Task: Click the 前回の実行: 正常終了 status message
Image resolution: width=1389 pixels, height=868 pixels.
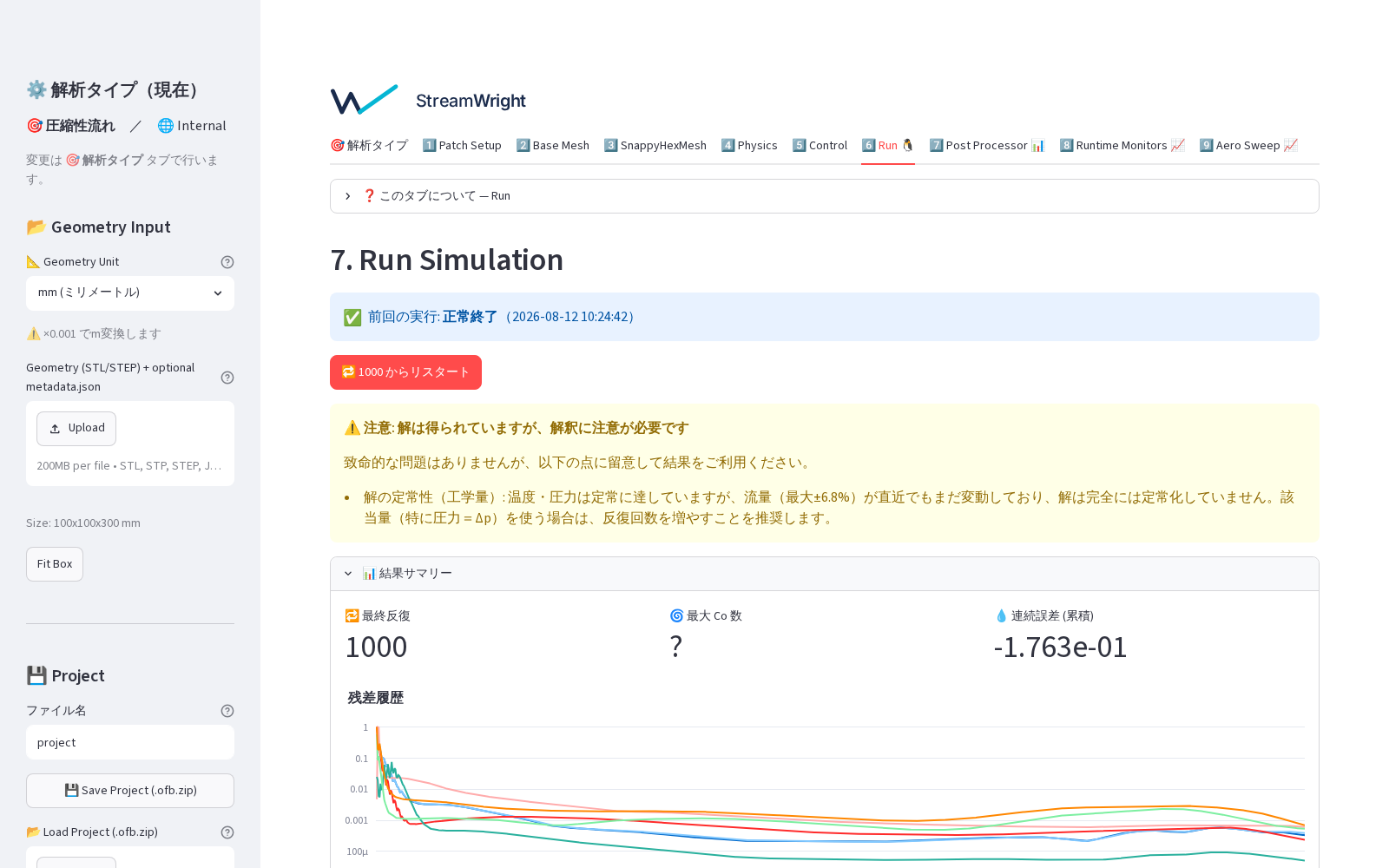Action: coord(825,317)
